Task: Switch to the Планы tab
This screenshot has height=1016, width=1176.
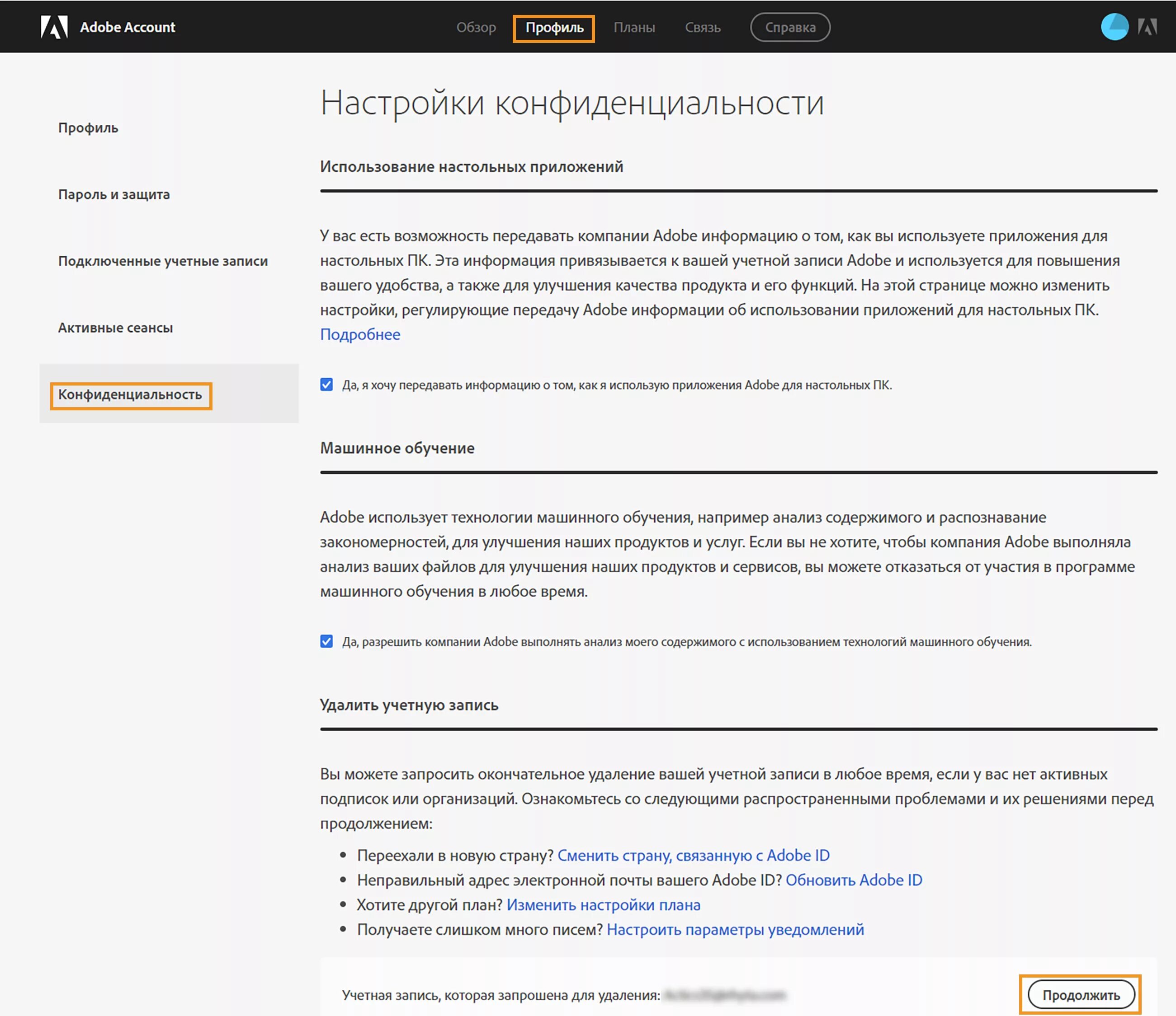Action: 634,27
